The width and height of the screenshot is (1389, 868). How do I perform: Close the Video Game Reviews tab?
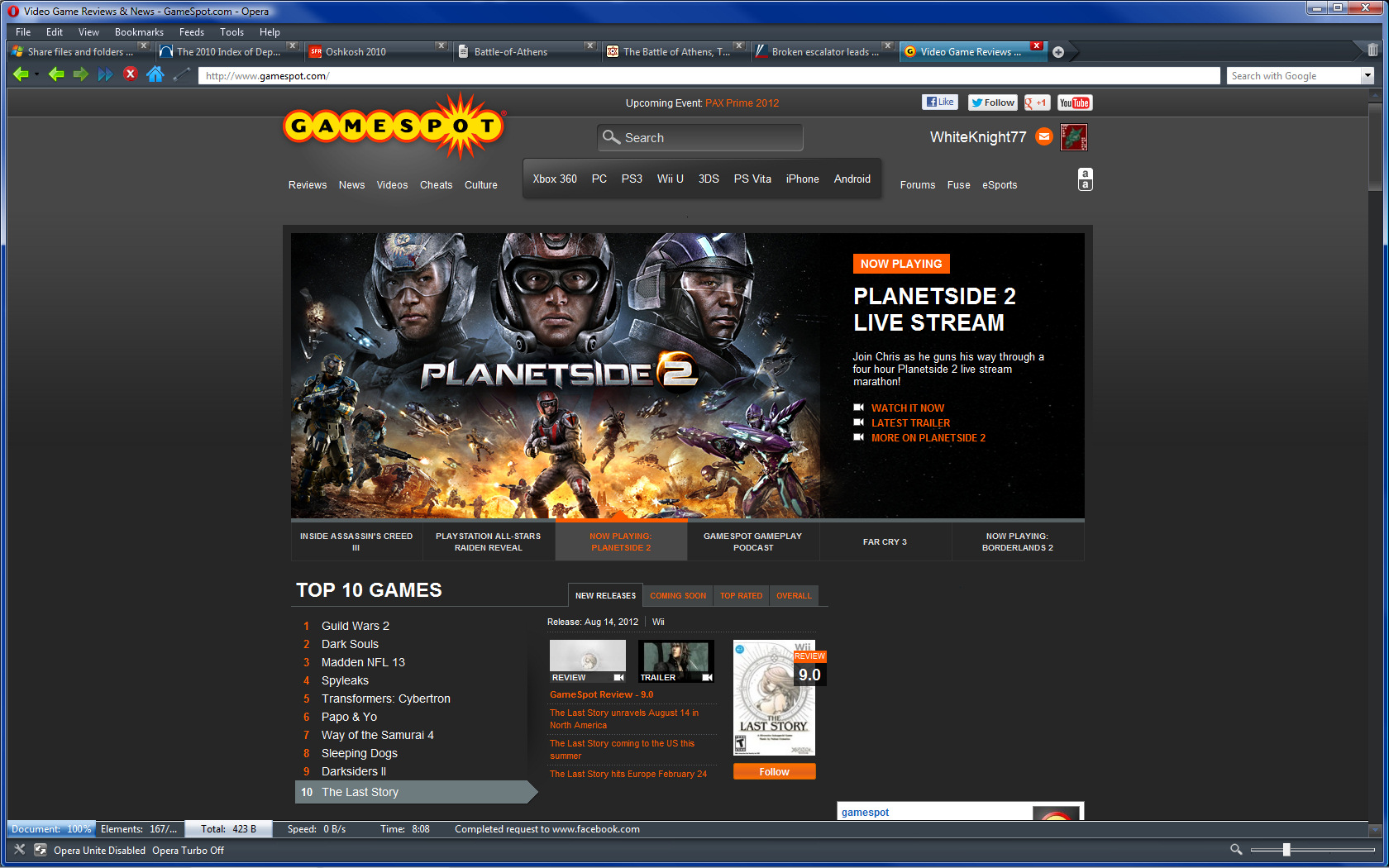[1036, 45]
